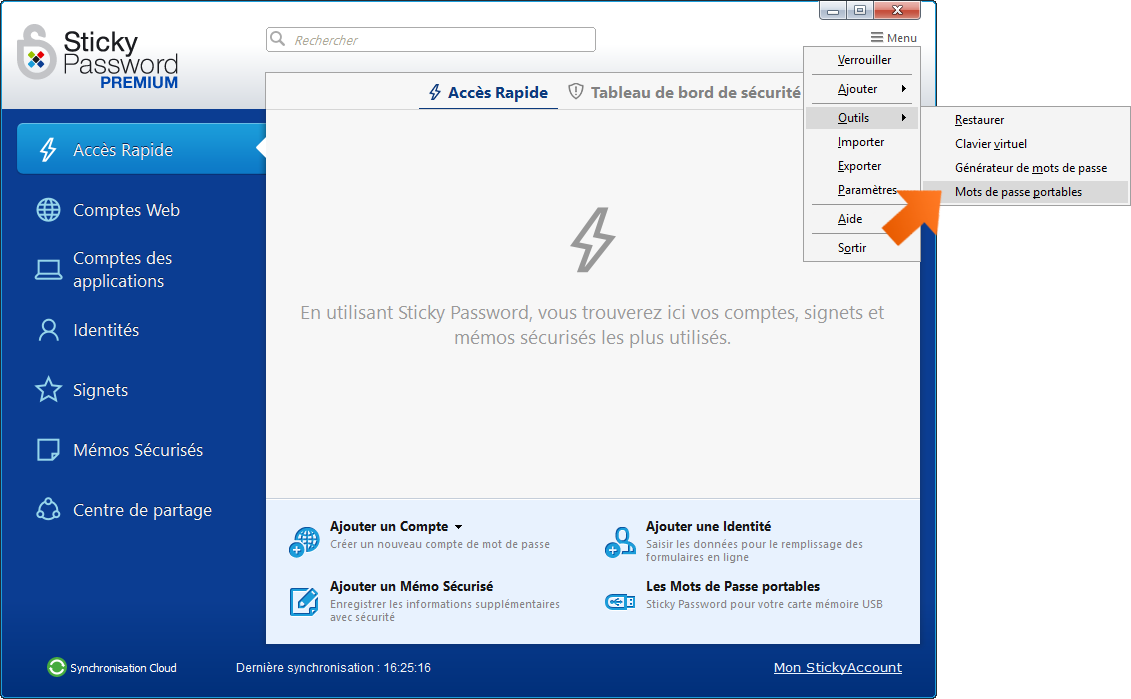
Task: Expand the Ajouter submenu arrow
Action: click(x=903, y=89)
